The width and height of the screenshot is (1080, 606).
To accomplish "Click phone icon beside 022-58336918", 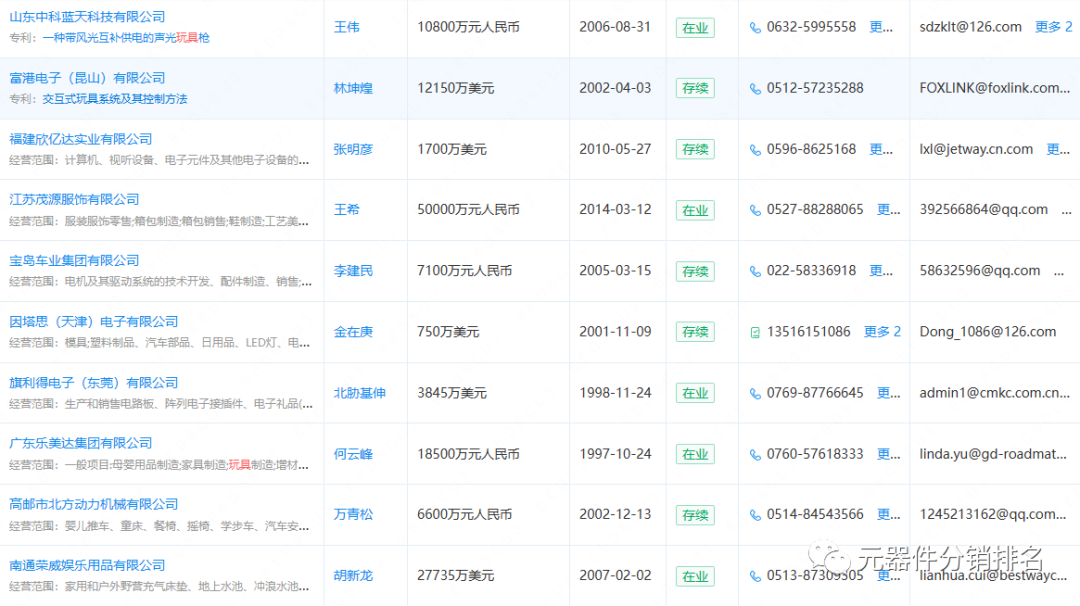I will (755, 271).
